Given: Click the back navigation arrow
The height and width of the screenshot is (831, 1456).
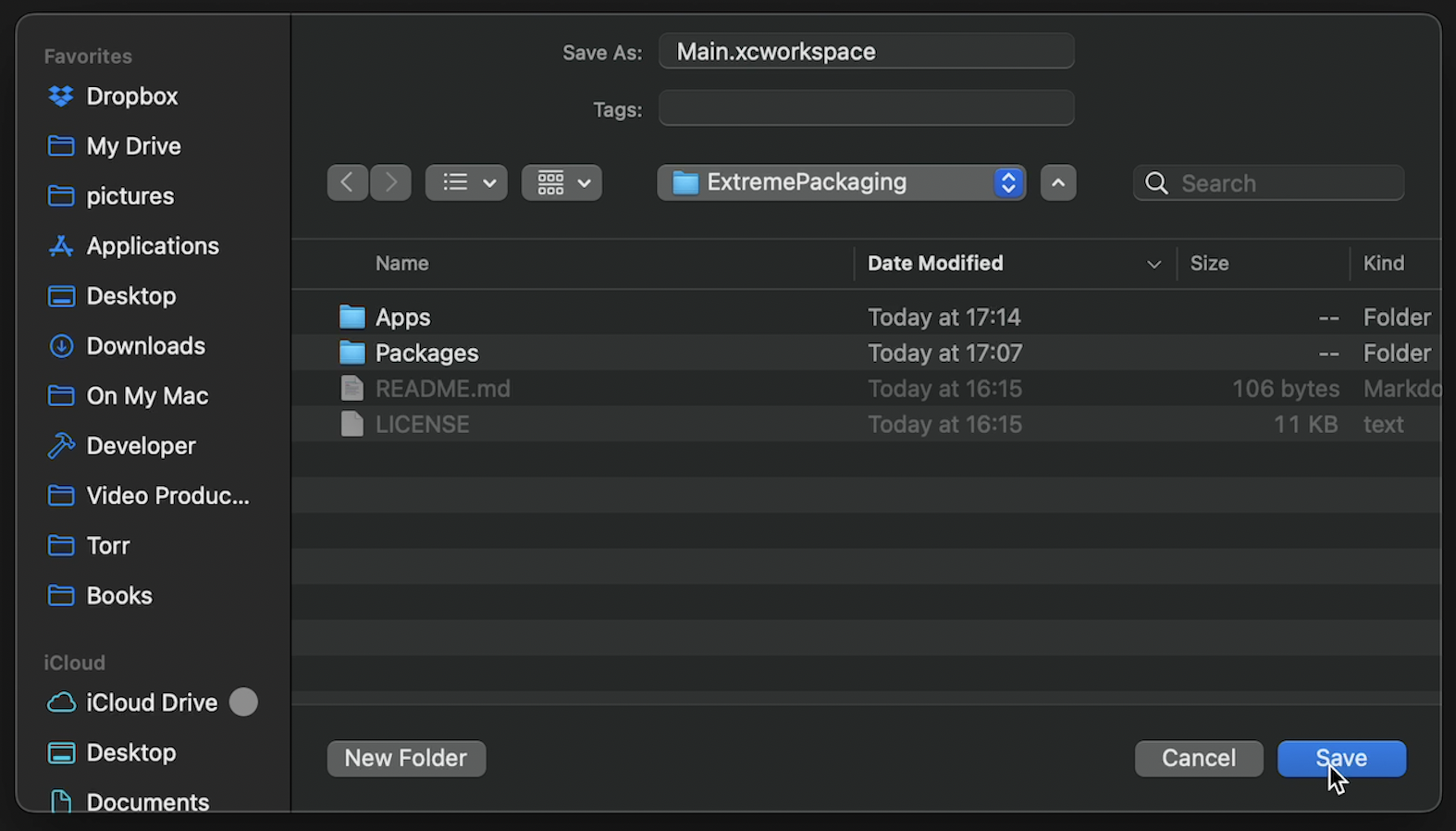Looking at the screenshot, I should coord(347,183).
